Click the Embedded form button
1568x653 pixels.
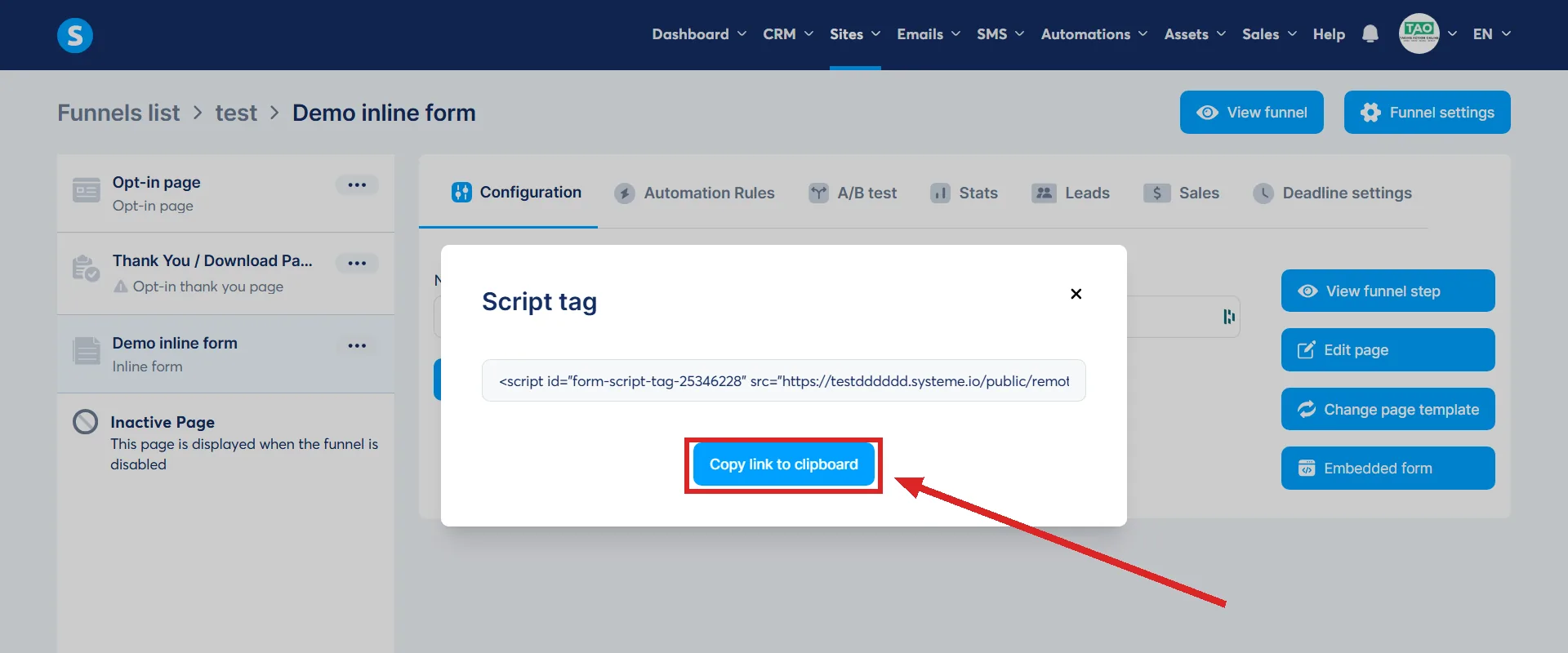pyautogui.click(x=1388, y=469)
